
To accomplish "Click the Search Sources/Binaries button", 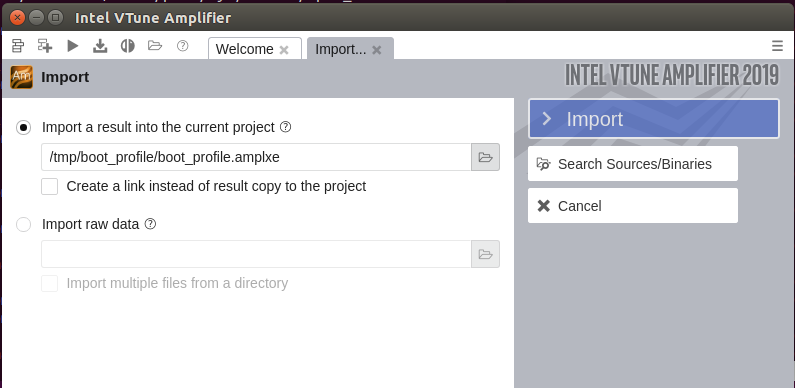I will point(633,164).
